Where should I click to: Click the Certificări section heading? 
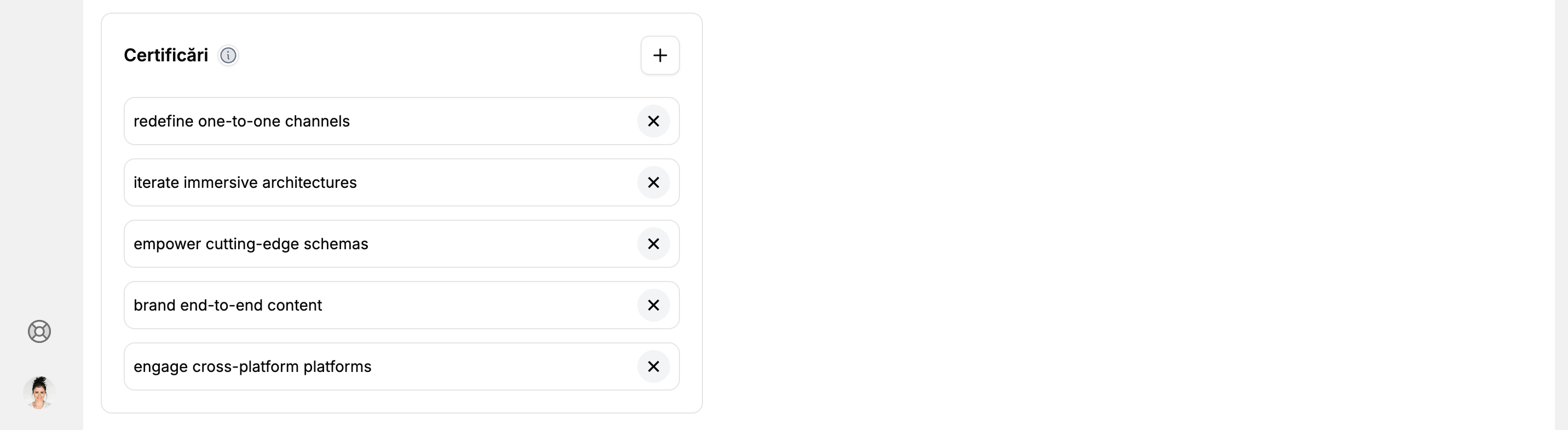[165, 55]
